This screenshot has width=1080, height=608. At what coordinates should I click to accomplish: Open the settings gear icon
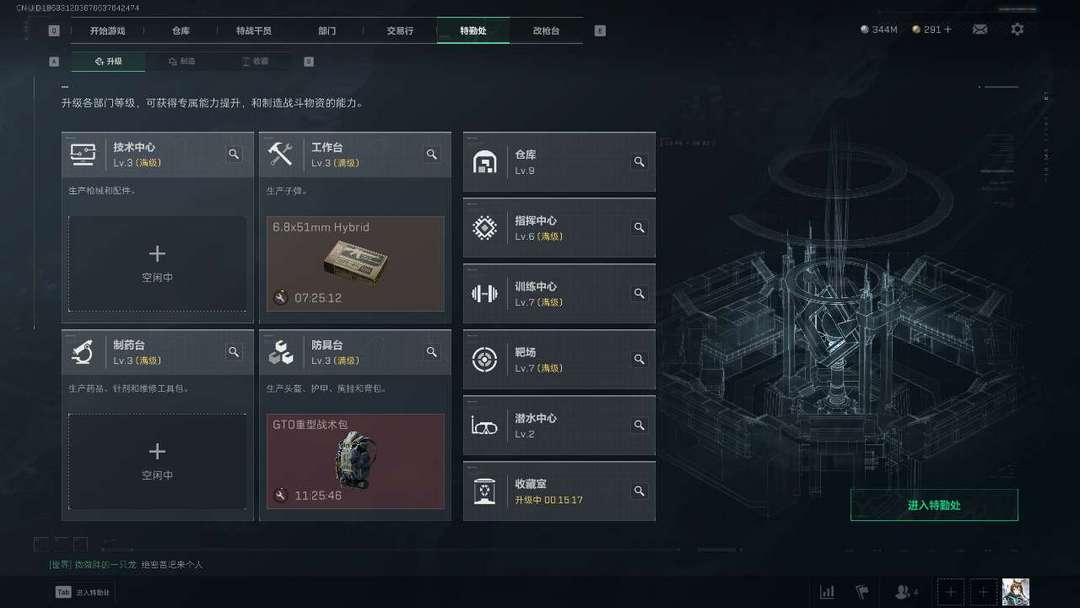1017,30
